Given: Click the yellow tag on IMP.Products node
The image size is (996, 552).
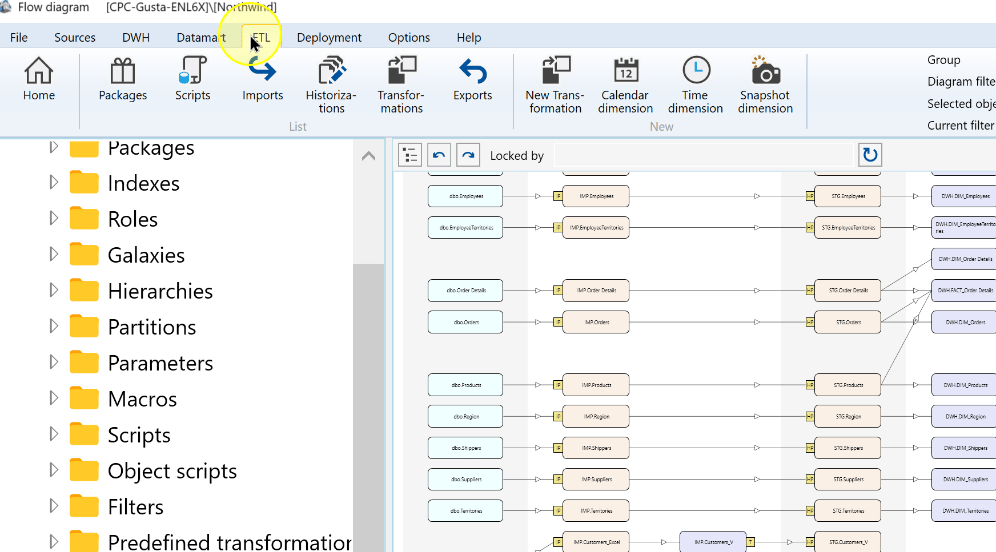Looking at the screenshot, I should [558, 385].
